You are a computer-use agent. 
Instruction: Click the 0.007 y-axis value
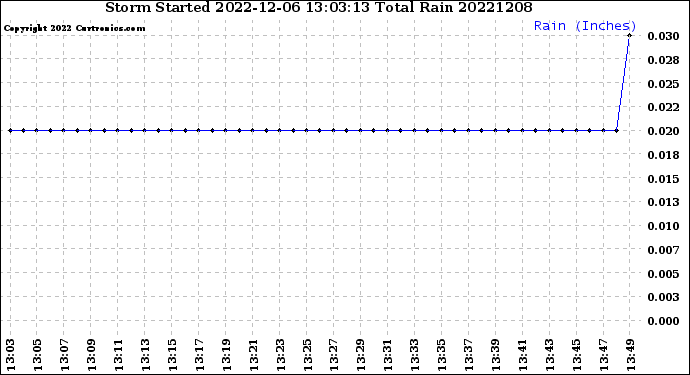click(663, 250)
